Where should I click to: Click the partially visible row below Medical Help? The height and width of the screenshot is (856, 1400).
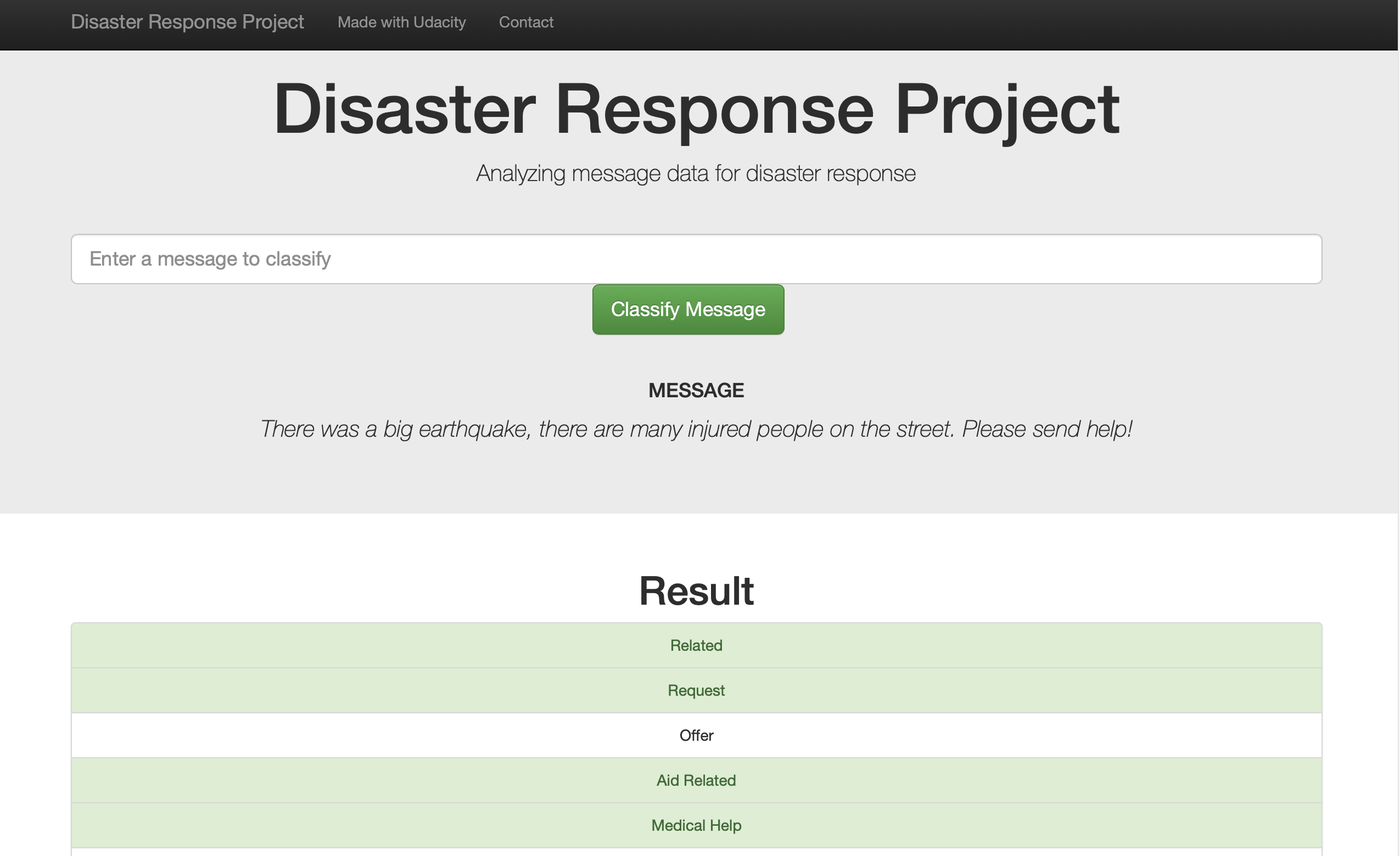696,852
